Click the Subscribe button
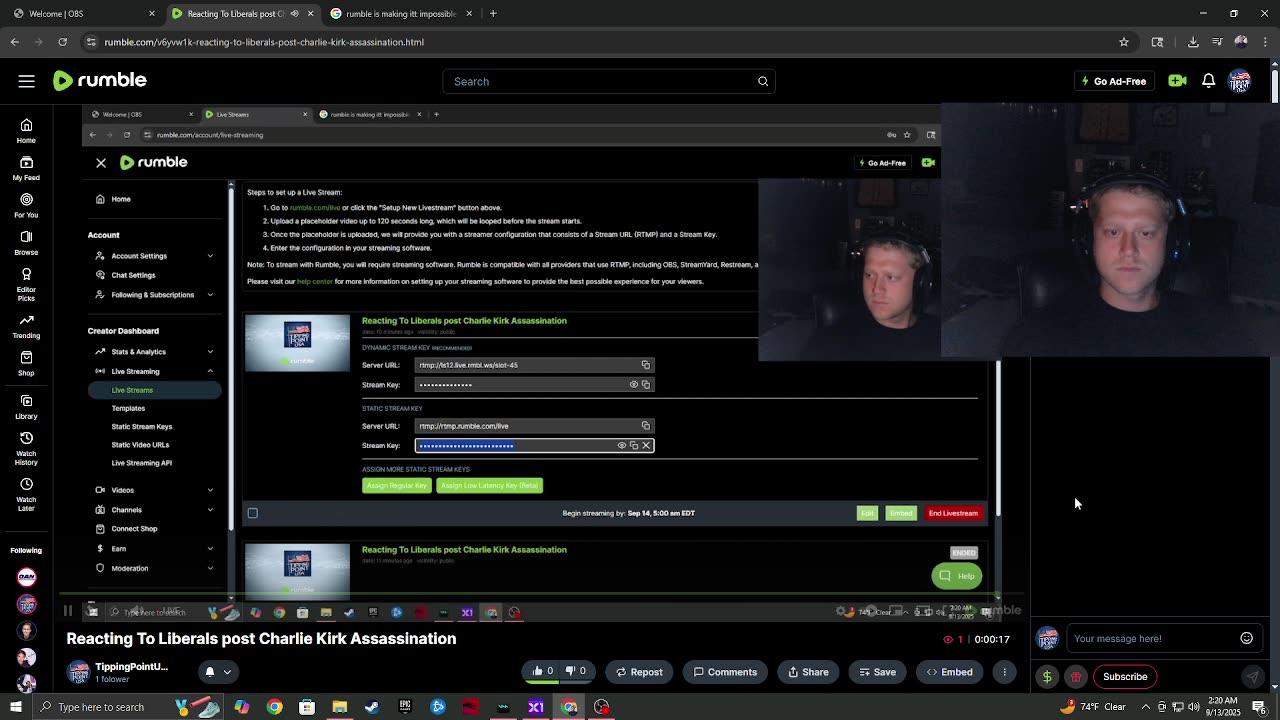 pyautogui.click(x=1125, y=677)
